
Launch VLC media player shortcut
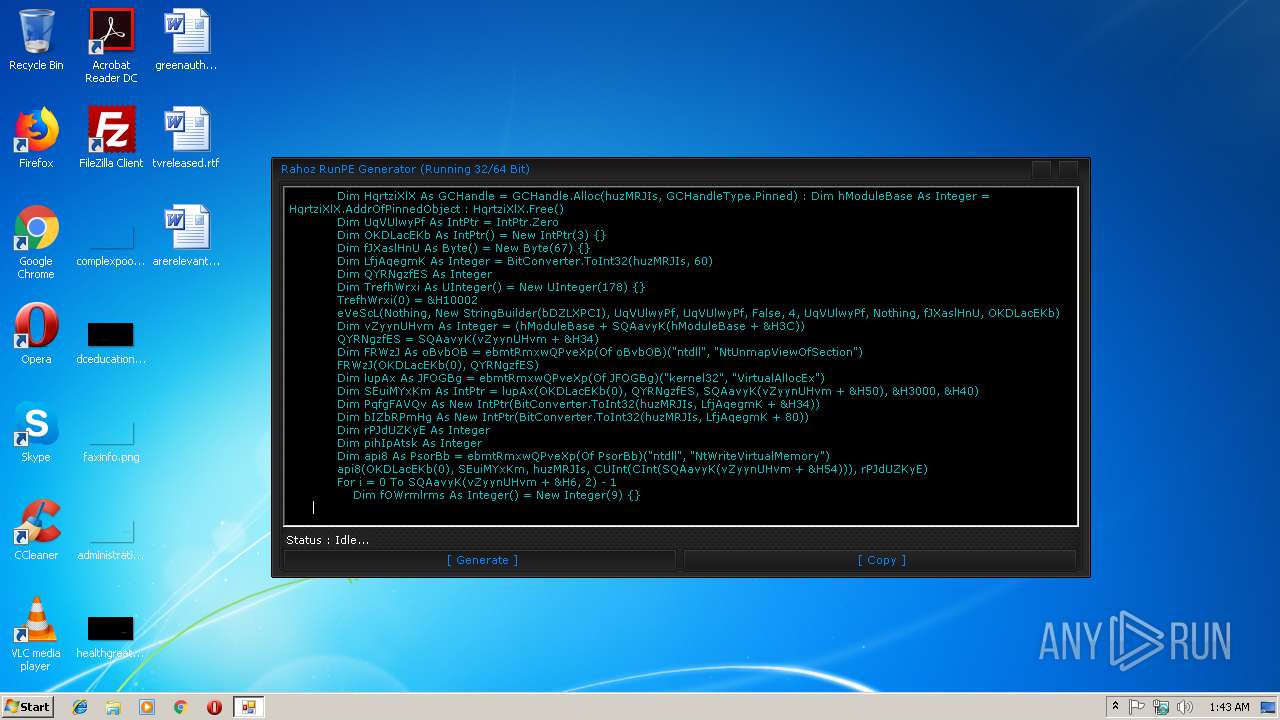[36, 634]
